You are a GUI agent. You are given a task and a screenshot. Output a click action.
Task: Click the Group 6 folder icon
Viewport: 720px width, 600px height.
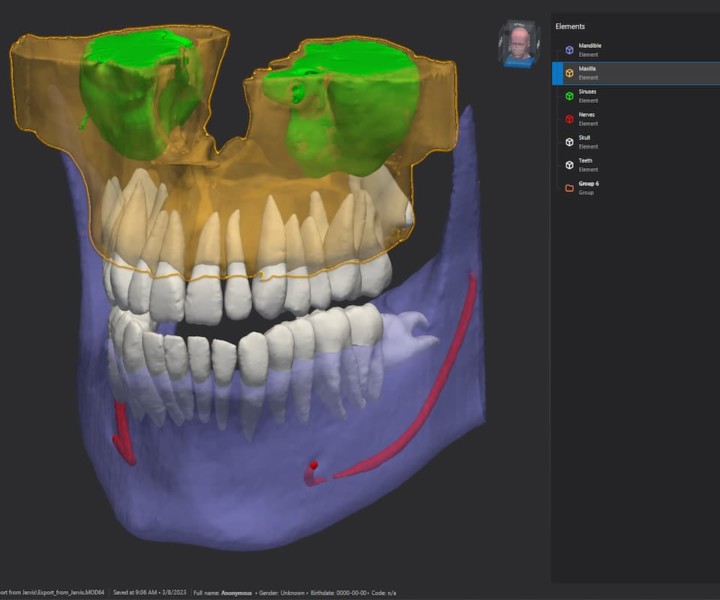point(569,188)
